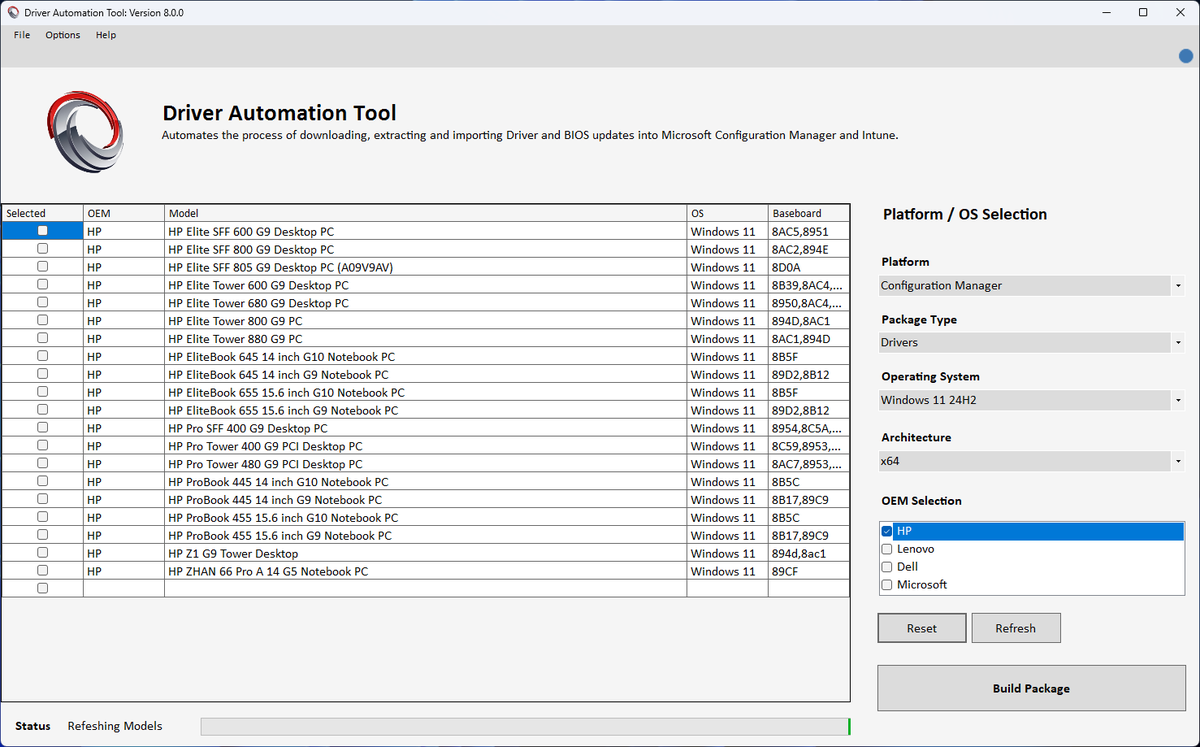
Task: Sort by the Selected column header
Action: click(x=42, y=213)
